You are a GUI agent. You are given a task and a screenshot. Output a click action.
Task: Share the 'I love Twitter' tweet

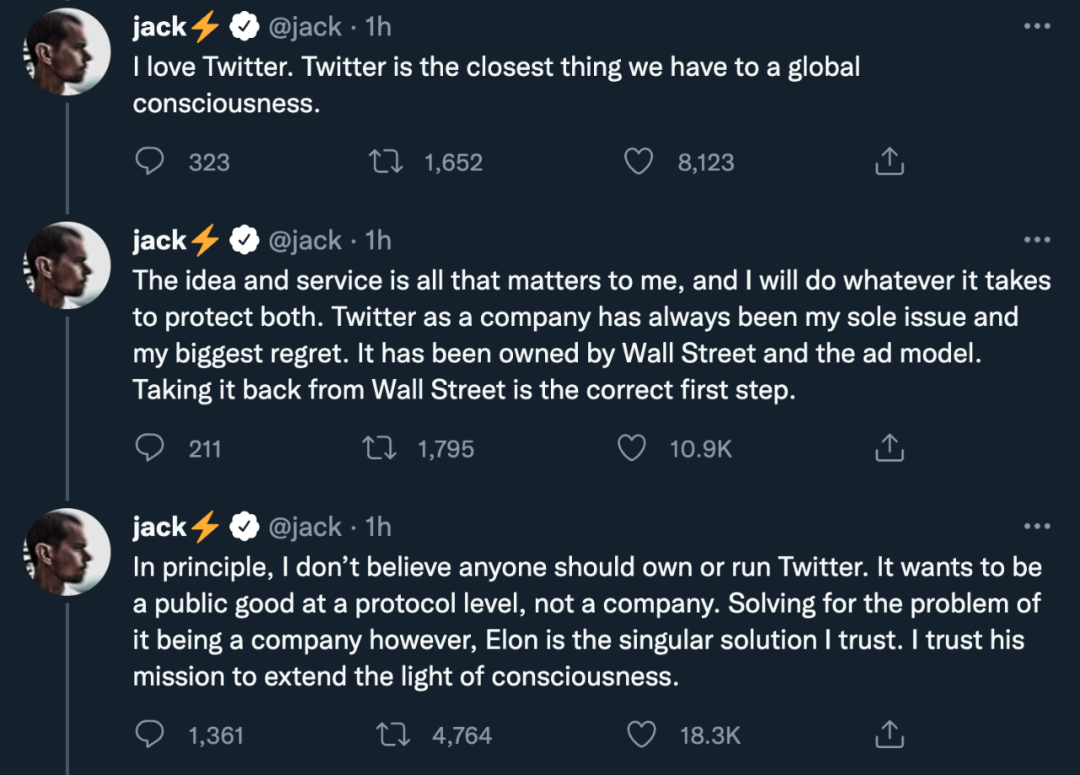click(x=889, y=162)
